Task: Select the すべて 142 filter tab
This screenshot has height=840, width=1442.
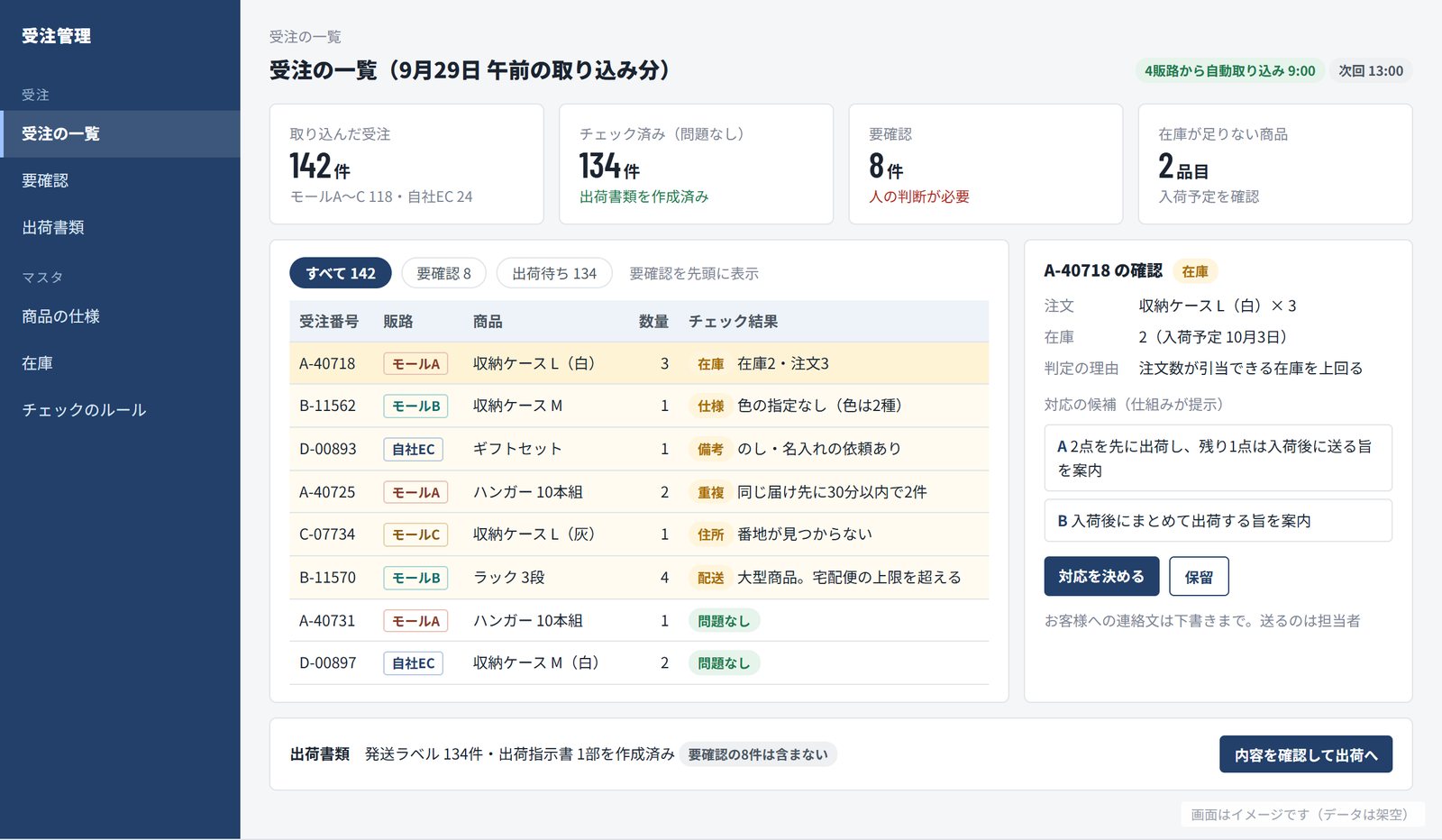Action: (341, 273)
